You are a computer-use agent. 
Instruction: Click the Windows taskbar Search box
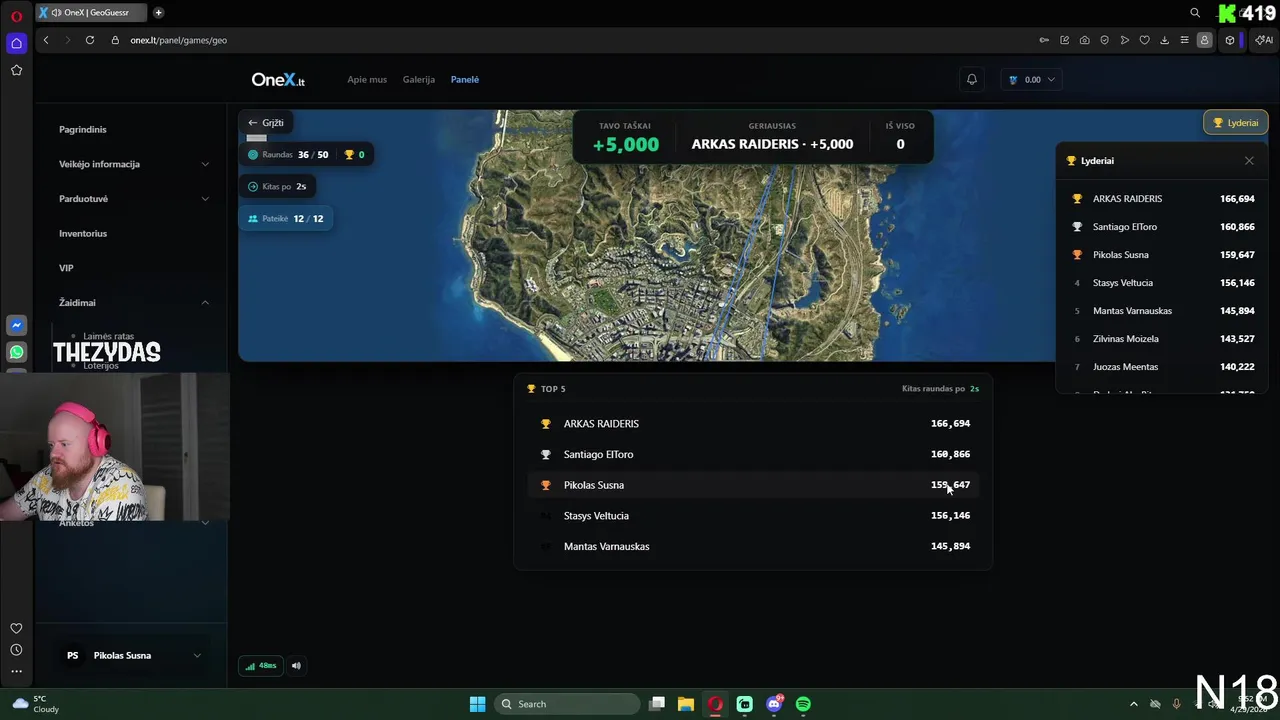tap(568, 704)
